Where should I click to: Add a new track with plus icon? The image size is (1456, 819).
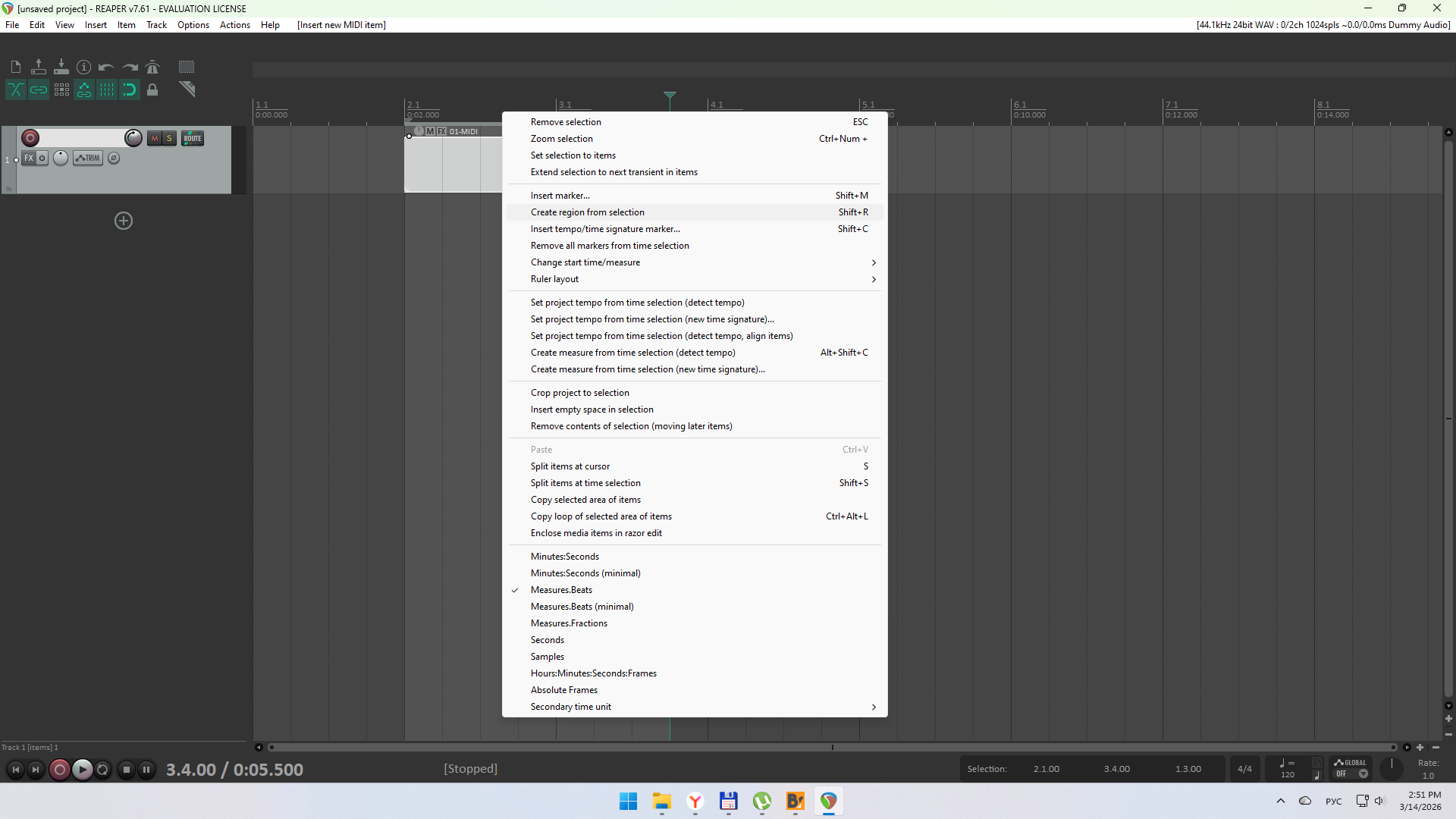pos(124,221)
